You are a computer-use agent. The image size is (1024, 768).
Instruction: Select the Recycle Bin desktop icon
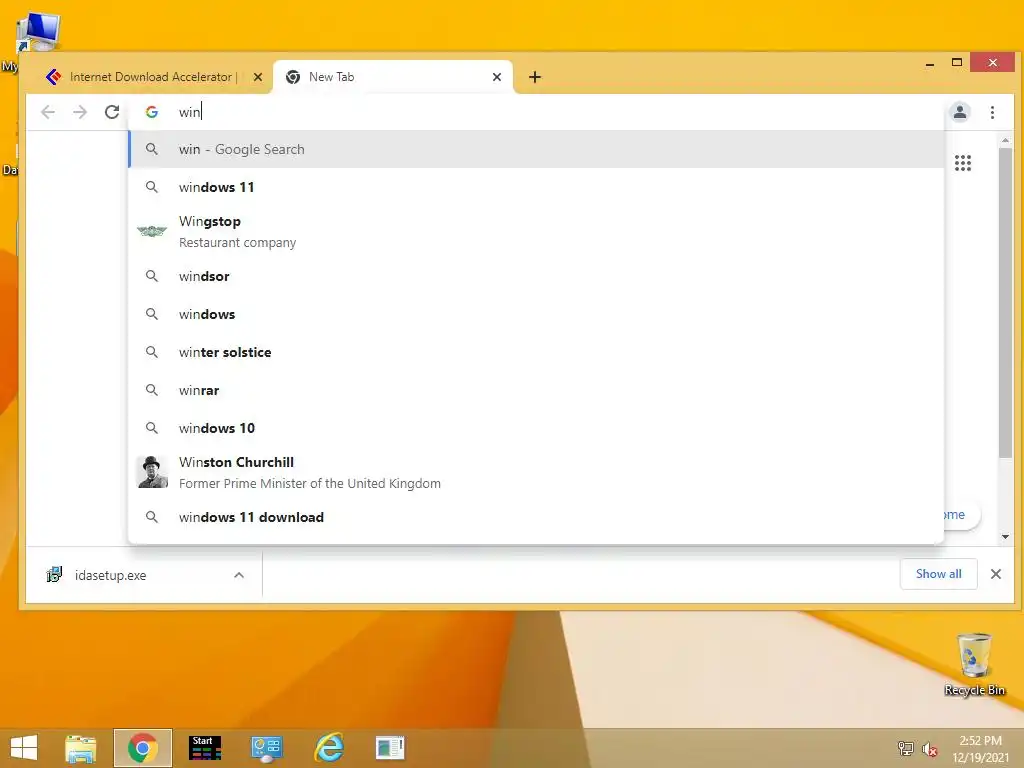point(974,664)
